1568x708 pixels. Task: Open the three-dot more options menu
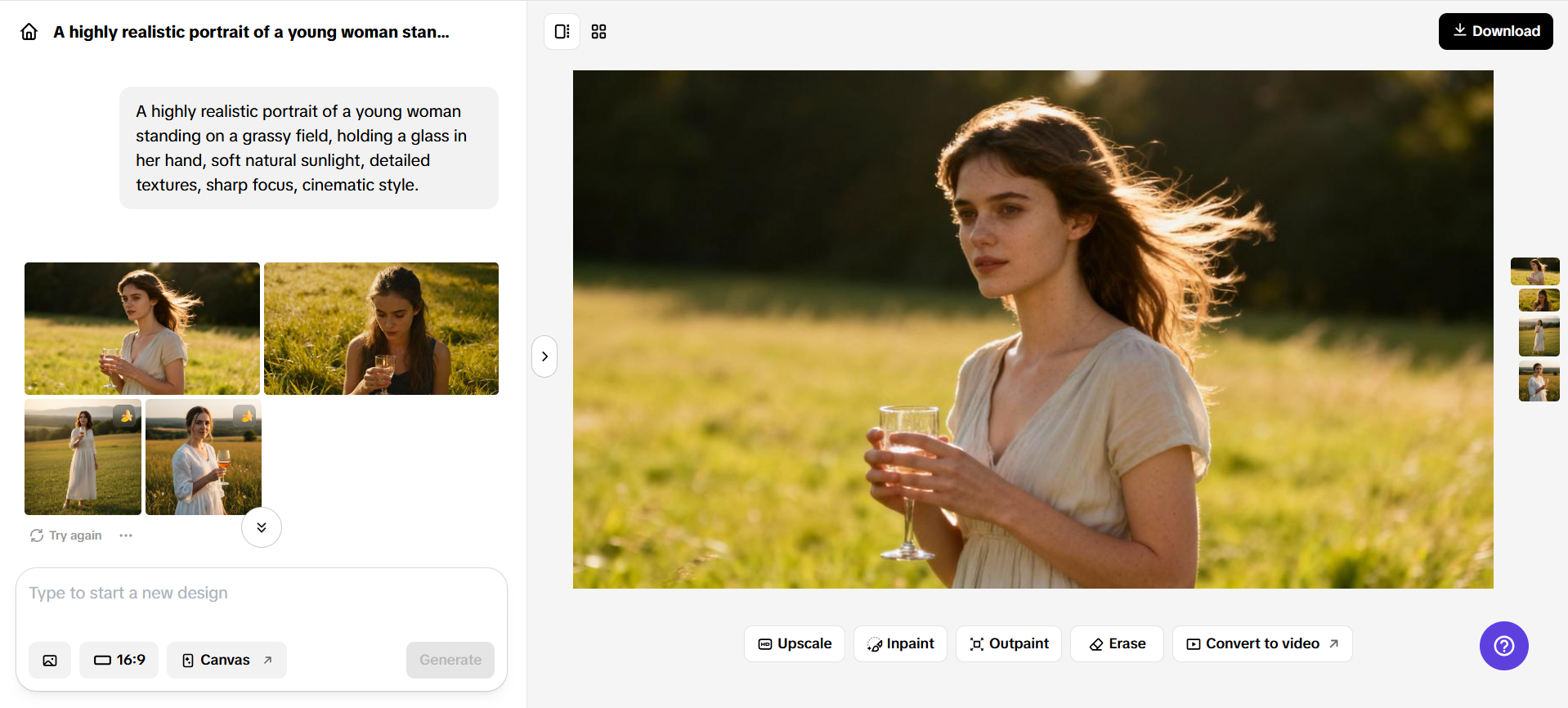[x=126, y=535]
